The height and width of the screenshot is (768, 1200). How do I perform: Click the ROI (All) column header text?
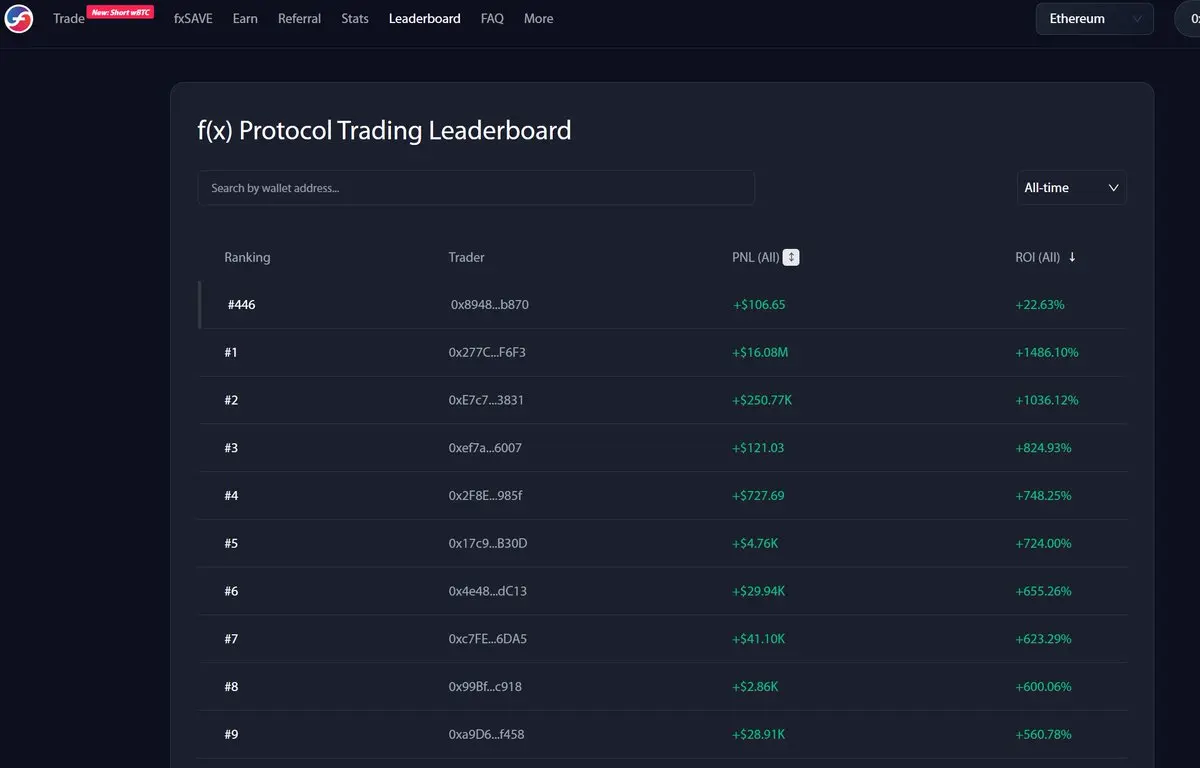[1037, 257]
